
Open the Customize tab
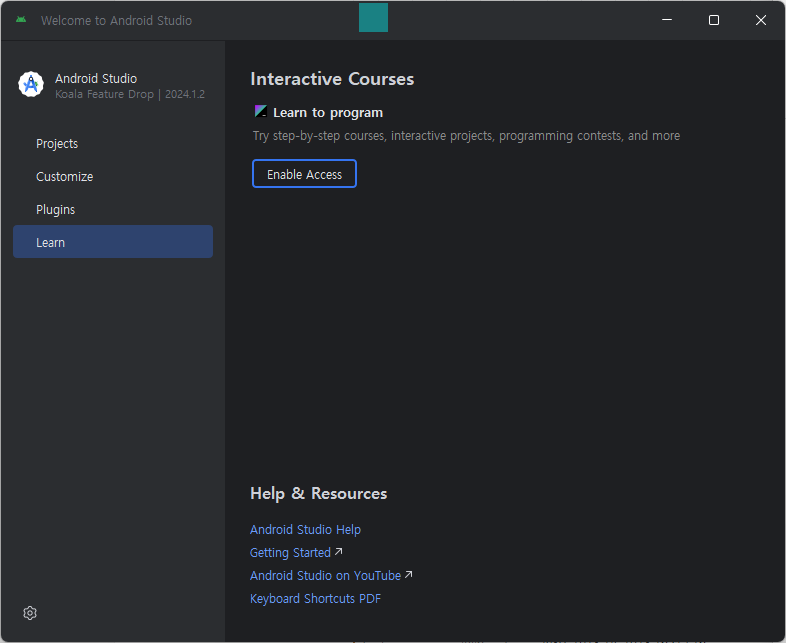pyautogui.click(x=64, y=177)
